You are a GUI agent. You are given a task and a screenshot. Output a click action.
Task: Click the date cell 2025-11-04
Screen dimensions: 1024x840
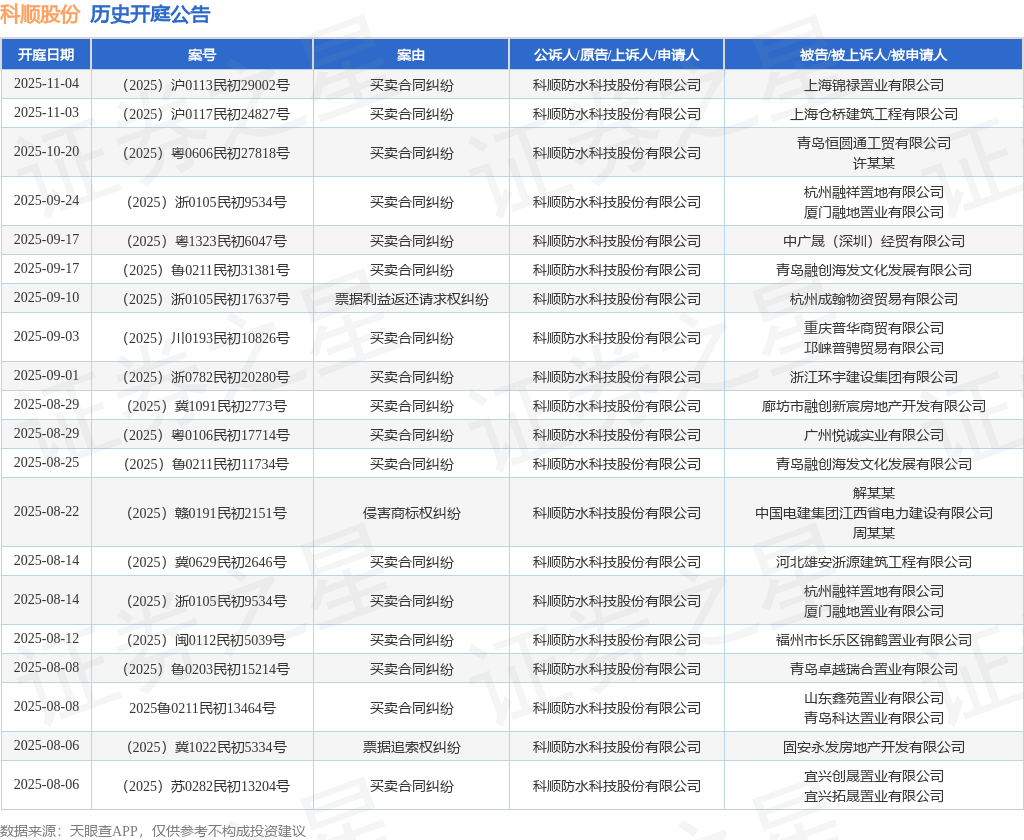click(46, 84)
